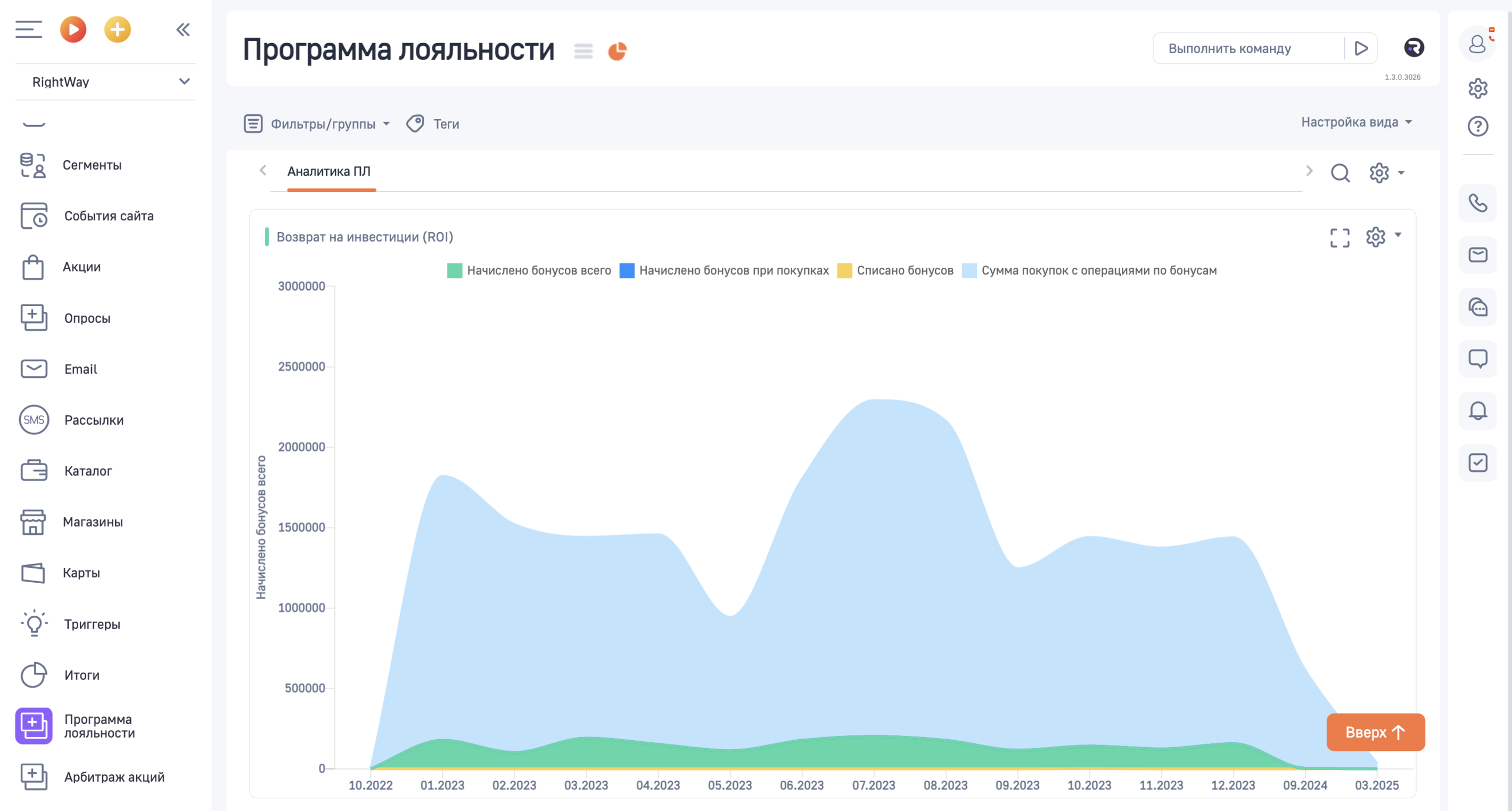Open Триггеры in the sidebar menu
The width and height of the screenshot is (1512, 811).
[92, 624]
